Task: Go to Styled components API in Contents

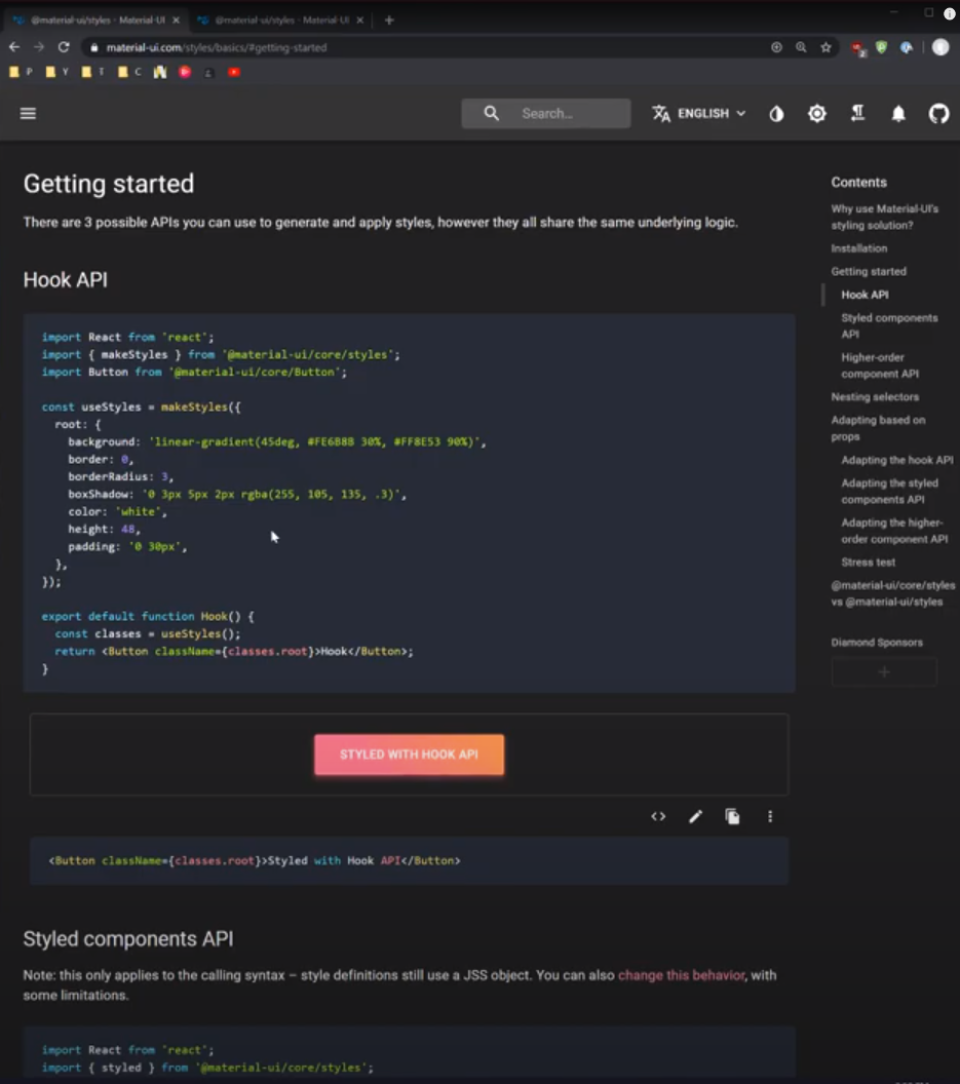Action: point(890,326)
